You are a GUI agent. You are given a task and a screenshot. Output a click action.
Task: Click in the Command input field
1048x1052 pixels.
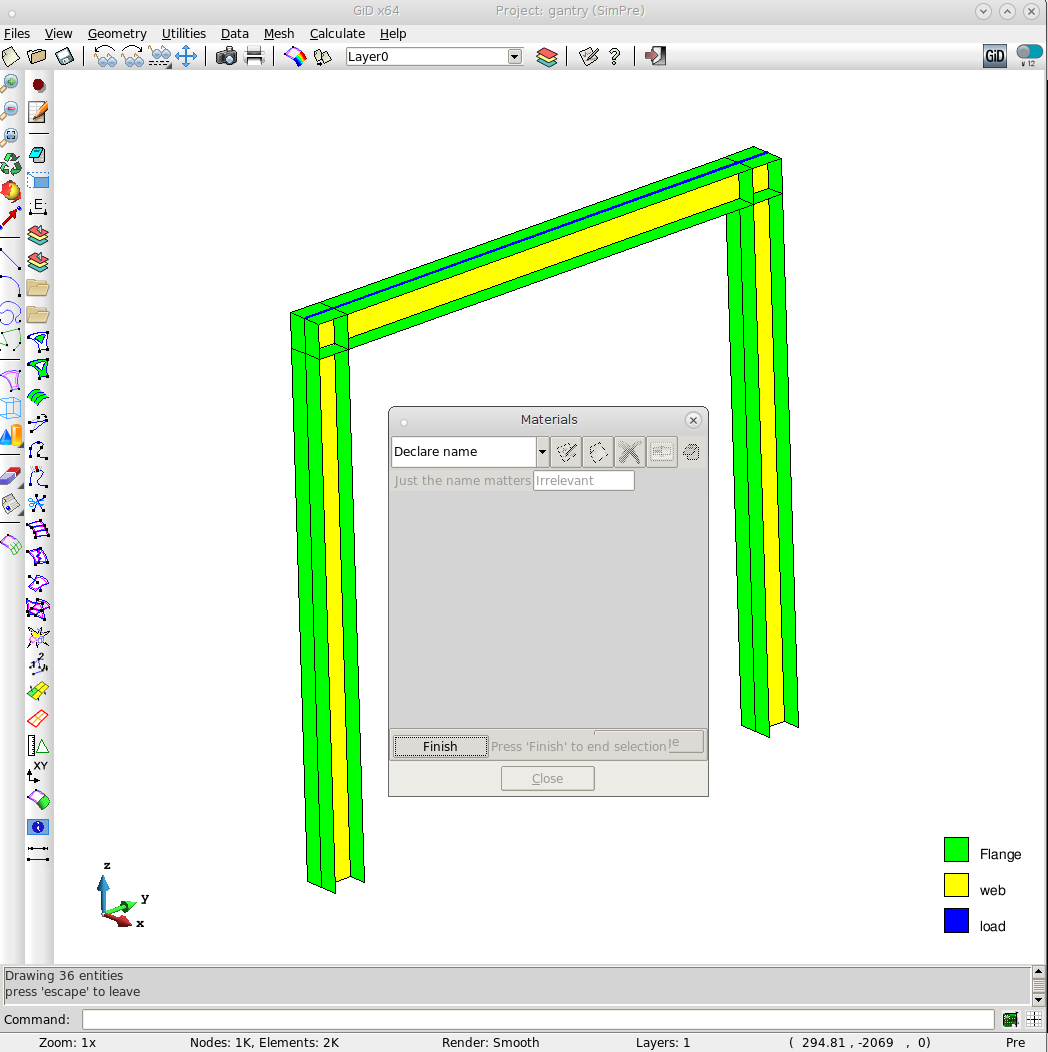point(538,1019)
